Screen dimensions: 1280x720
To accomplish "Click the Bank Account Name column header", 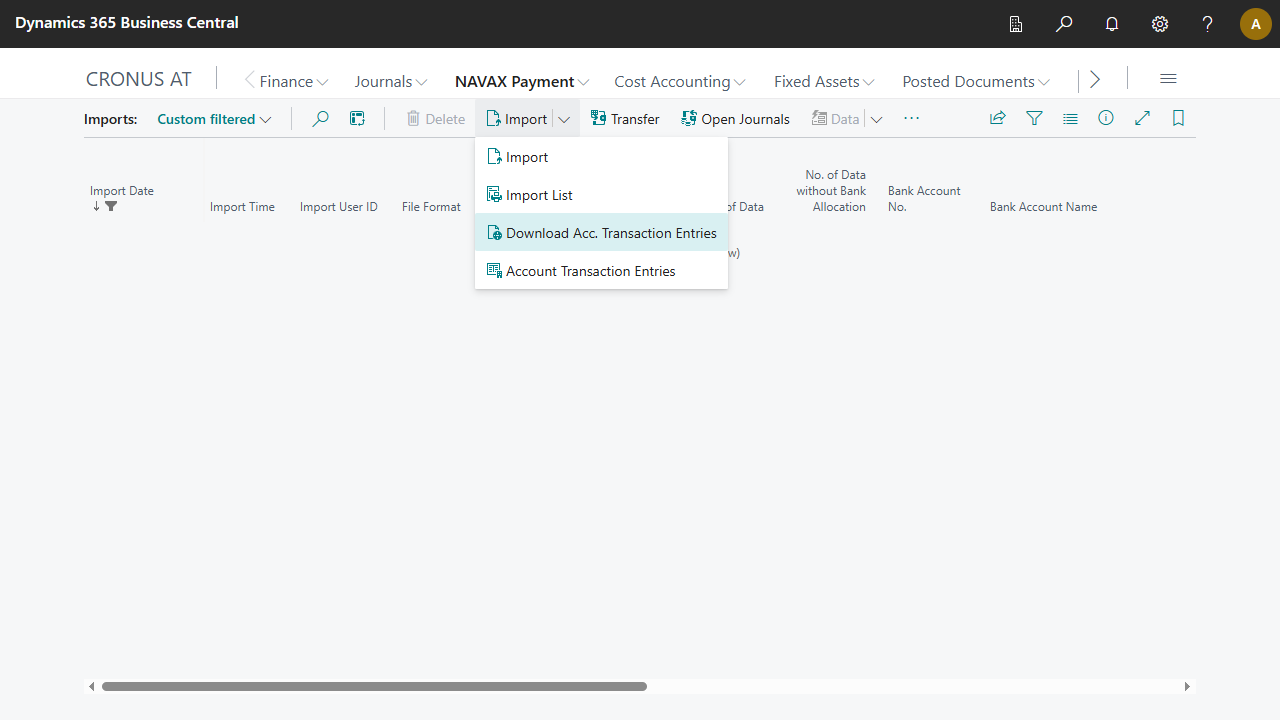I will coord(1043,207).
